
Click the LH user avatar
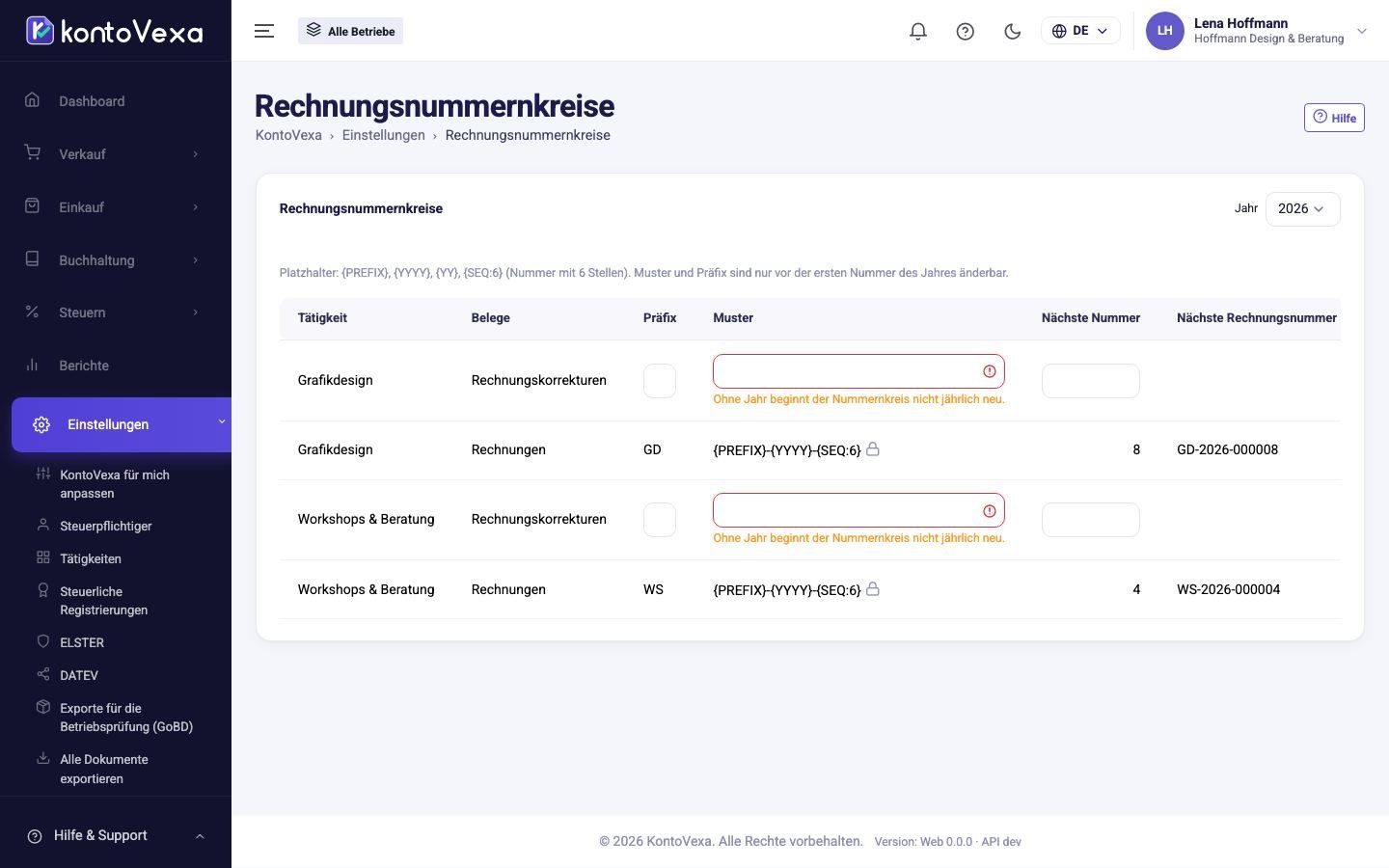(1165, 31)
